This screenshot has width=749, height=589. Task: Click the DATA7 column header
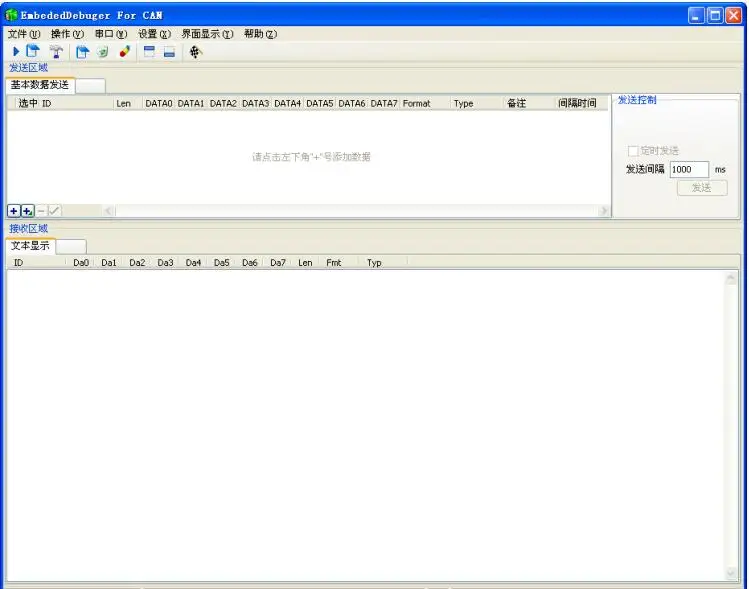coord(384,104)
